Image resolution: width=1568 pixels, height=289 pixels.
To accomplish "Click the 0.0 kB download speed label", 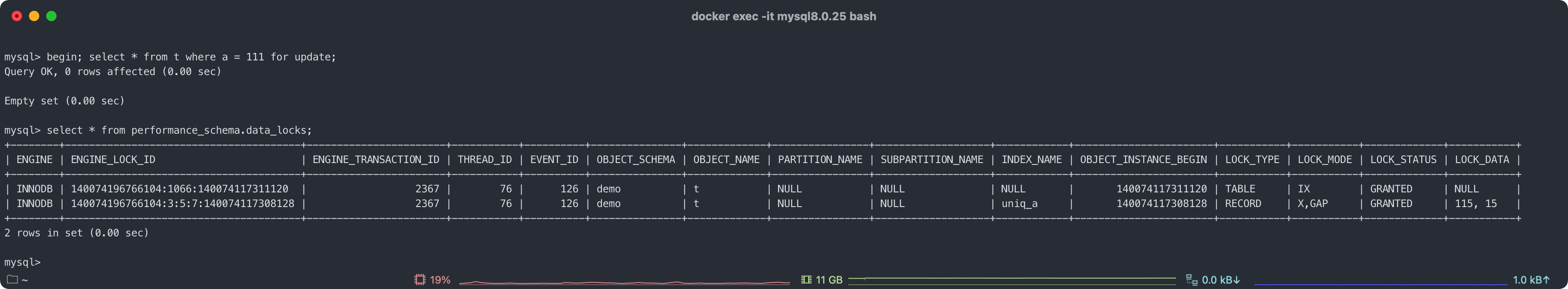I will click(x=1221, y=280).
